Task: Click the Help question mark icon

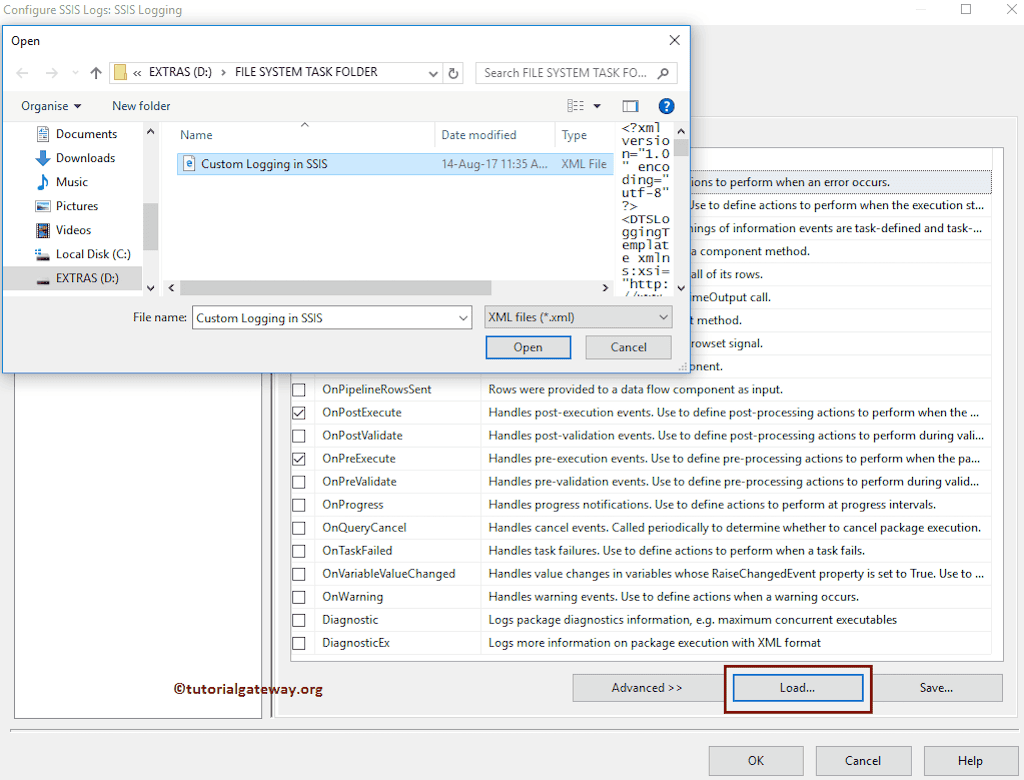Action: (x=666, y=106)
